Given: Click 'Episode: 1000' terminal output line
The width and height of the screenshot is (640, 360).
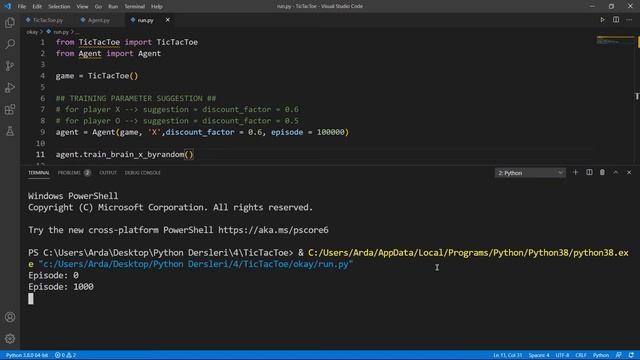Looking at the screenshot, I should coord(61,287).
